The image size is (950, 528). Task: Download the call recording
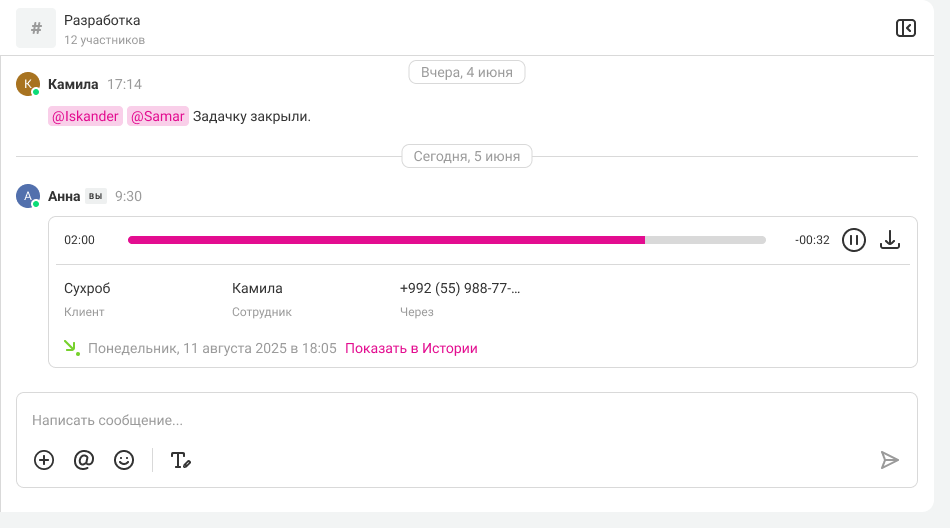coord(890,240)
